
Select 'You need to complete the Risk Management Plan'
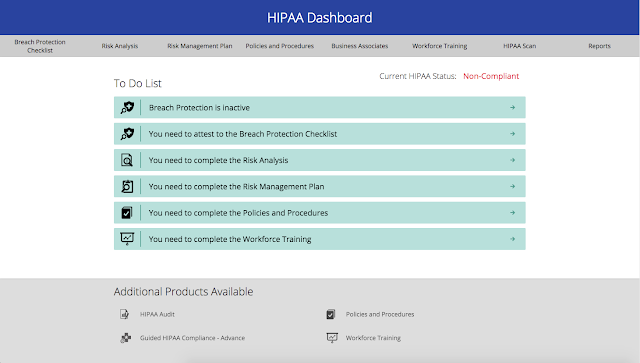pyautogui.click(x=320, y=186)
